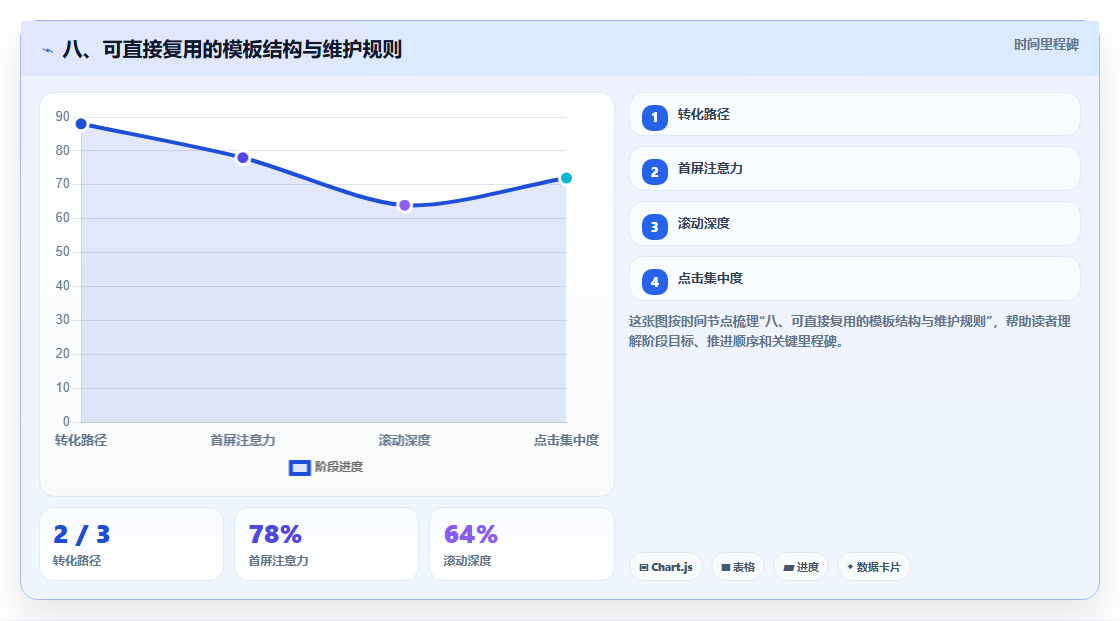Select the teal 点击集中度 data point
The height and width of the screenshot is (621, 1120).
(x=566, y=178)
